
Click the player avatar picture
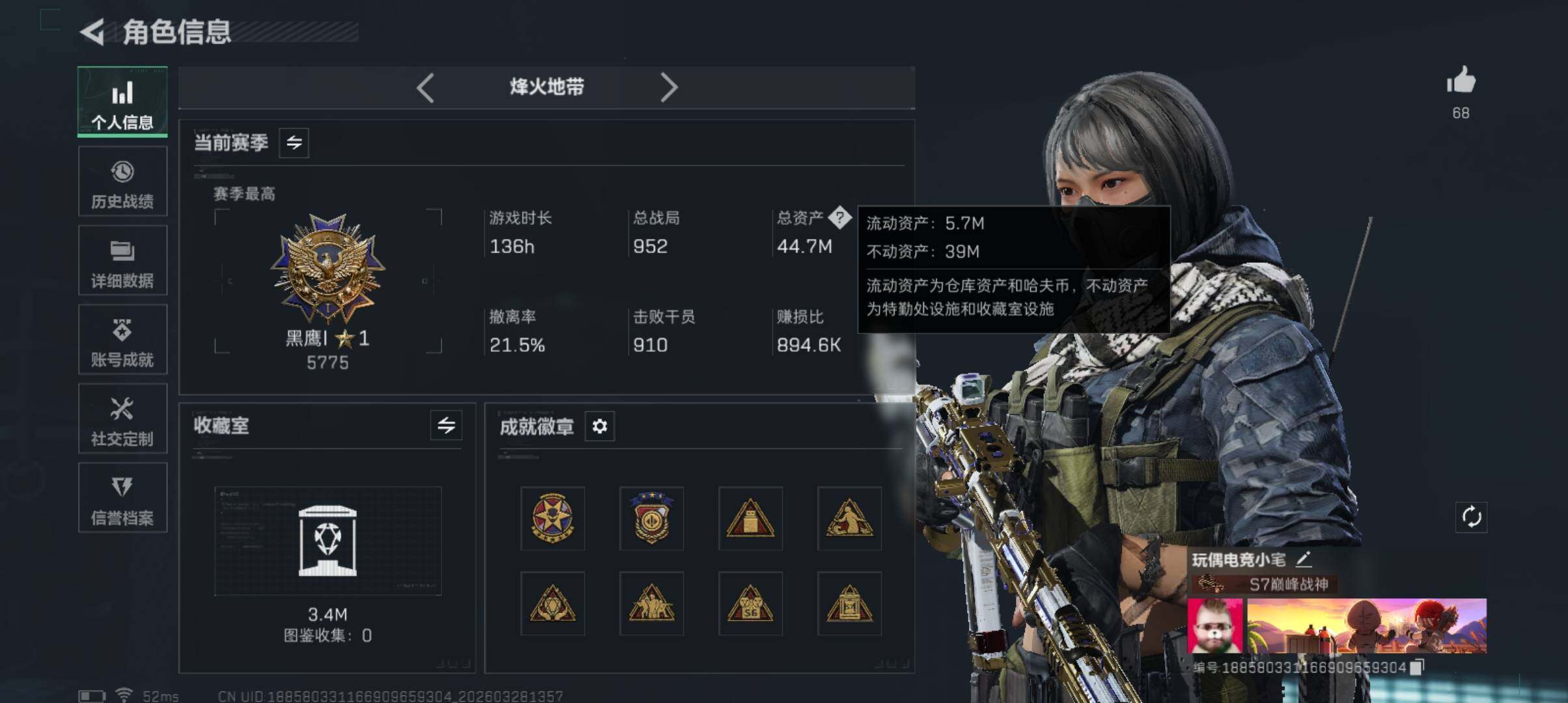pyautogui.click(x=1215, y=626)
